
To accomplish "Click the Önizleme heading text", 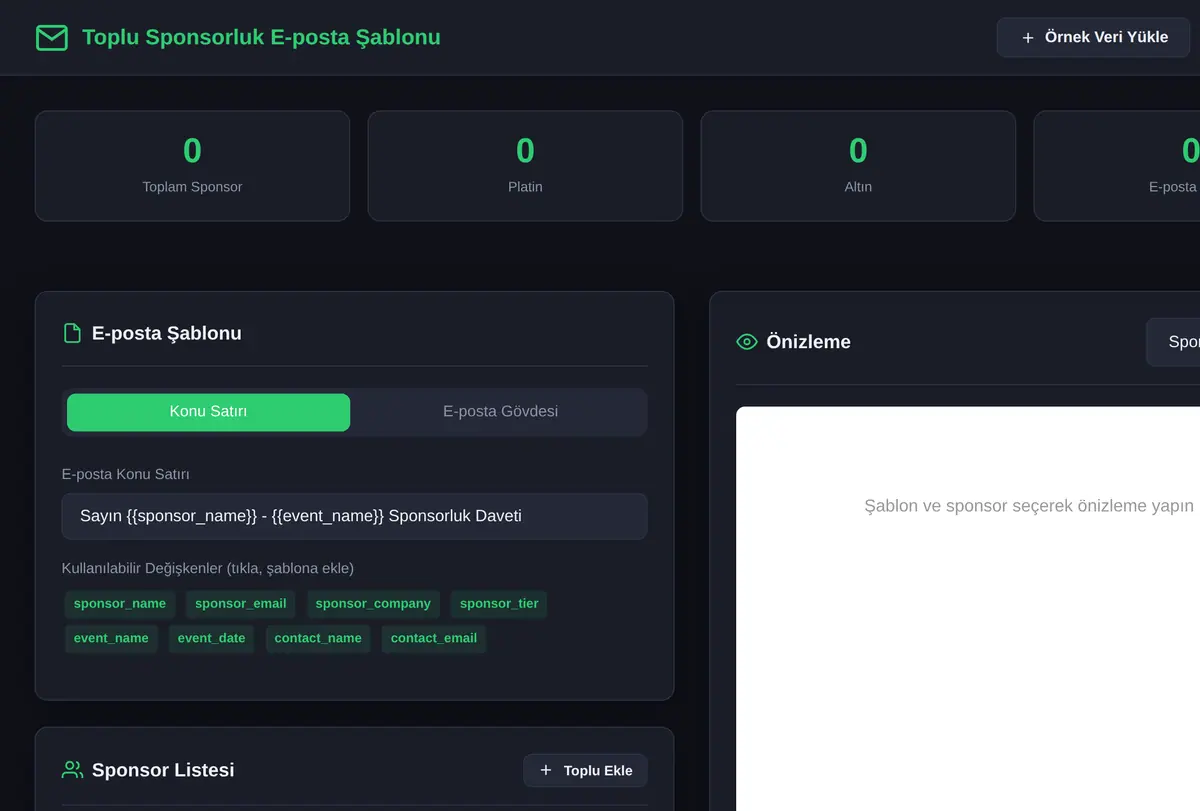I will point(808,342).
